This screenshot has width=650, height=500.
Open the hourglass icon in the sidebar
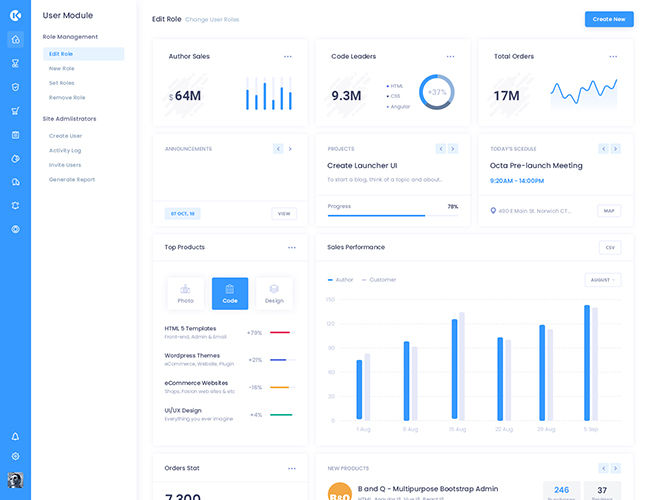pyautogui.click(x=15, y=63)
